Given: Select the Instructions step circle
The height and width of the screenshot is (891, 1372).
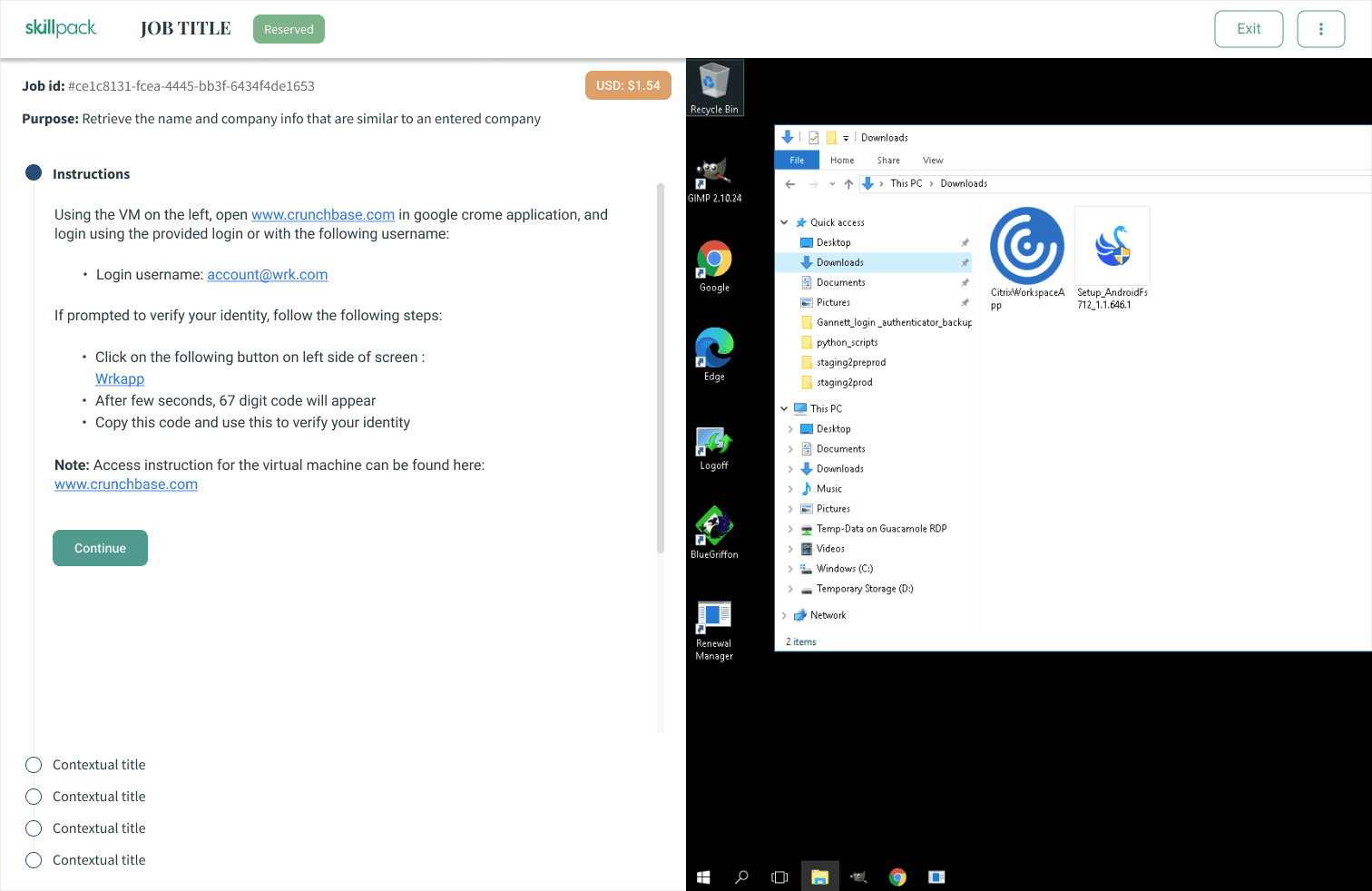Looking at the screenshot, I should tap(34, 172).
